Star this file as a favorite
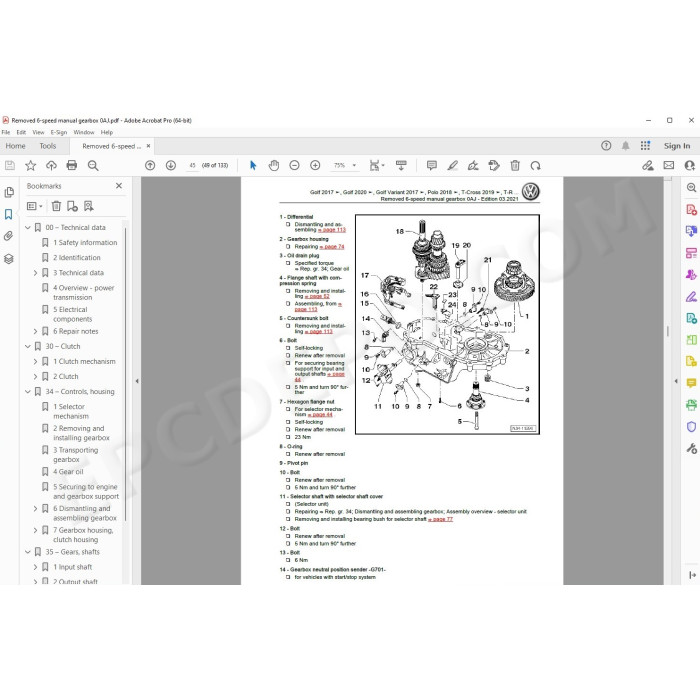The height and width of the screenshot is (700, 700). (30, 166)
